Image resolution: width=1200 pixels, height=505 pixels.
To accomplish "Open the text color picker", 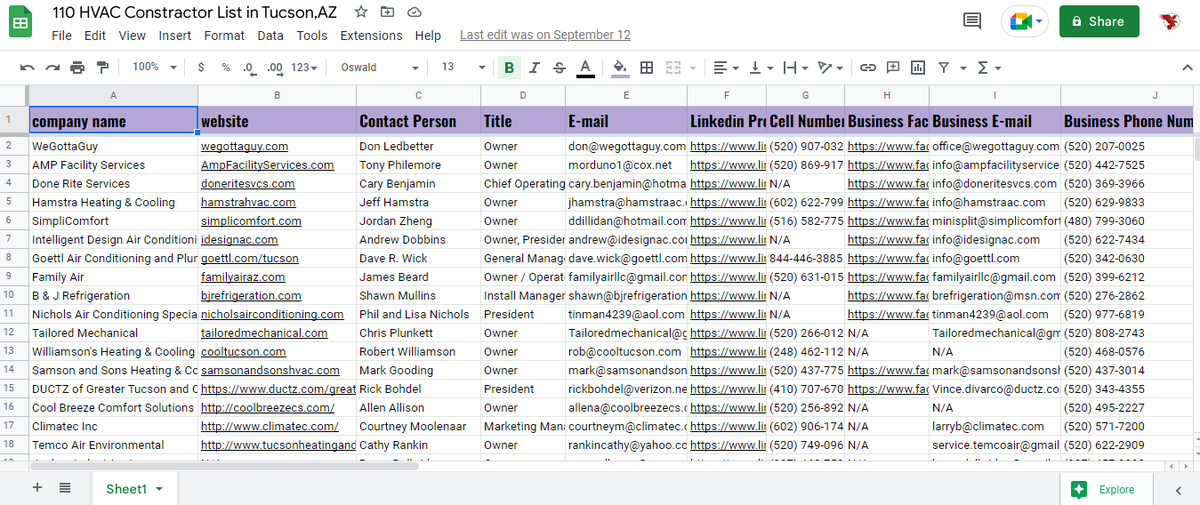I will click(x=585, y=67).
